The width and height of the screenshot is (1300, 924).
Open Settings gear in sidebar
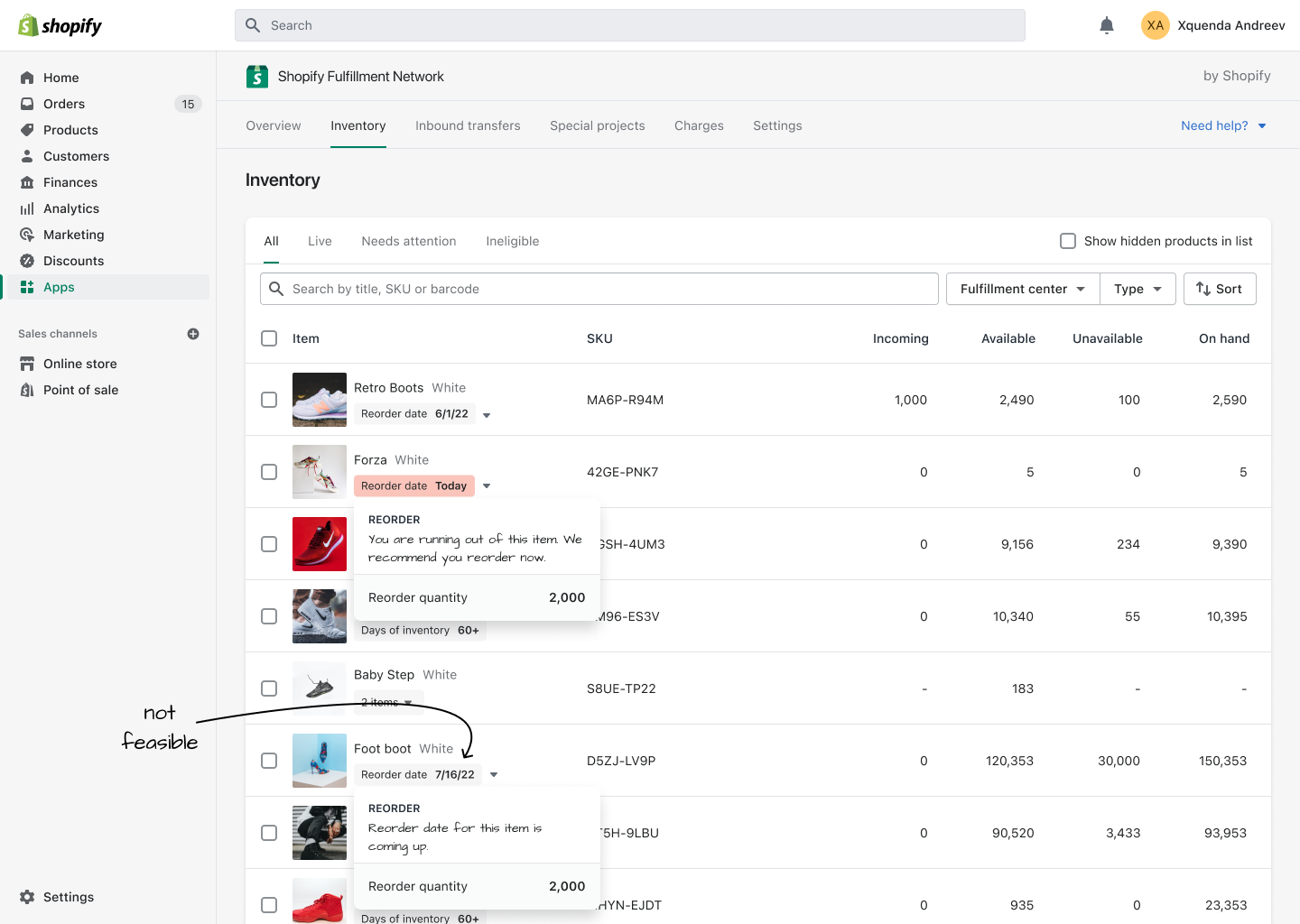tap(27, 897)
